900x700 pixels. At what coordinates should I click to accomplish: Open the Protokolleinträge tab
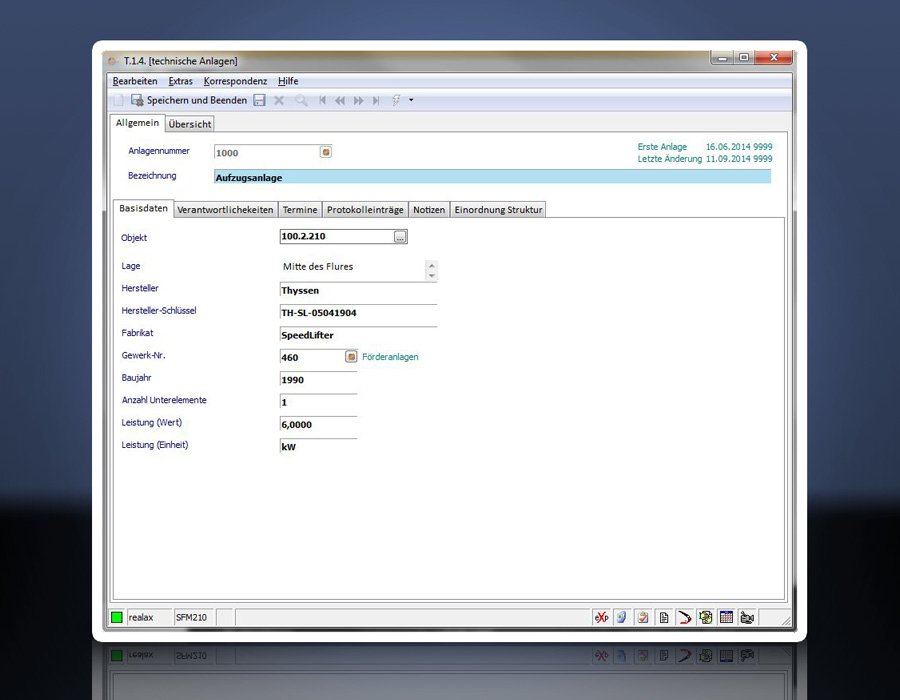[x=365, y=209]
